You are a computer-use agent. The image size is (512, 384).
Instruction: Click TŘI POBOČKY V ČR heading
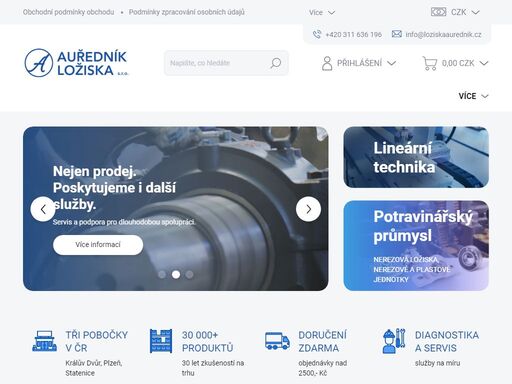tap(97, 341)
